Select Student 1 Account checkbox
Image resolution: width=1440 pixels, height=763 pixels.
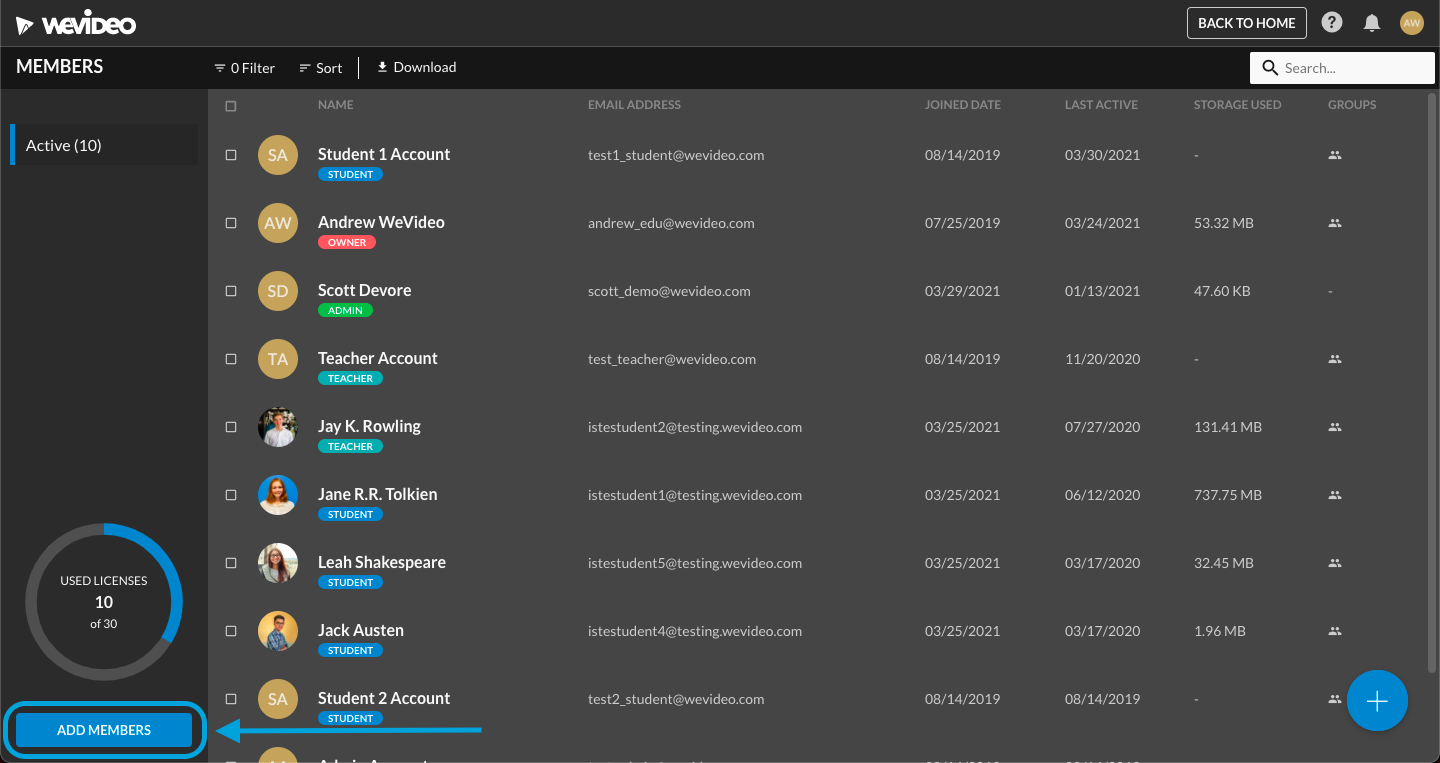pyautogui.click(x=231, y=155)
